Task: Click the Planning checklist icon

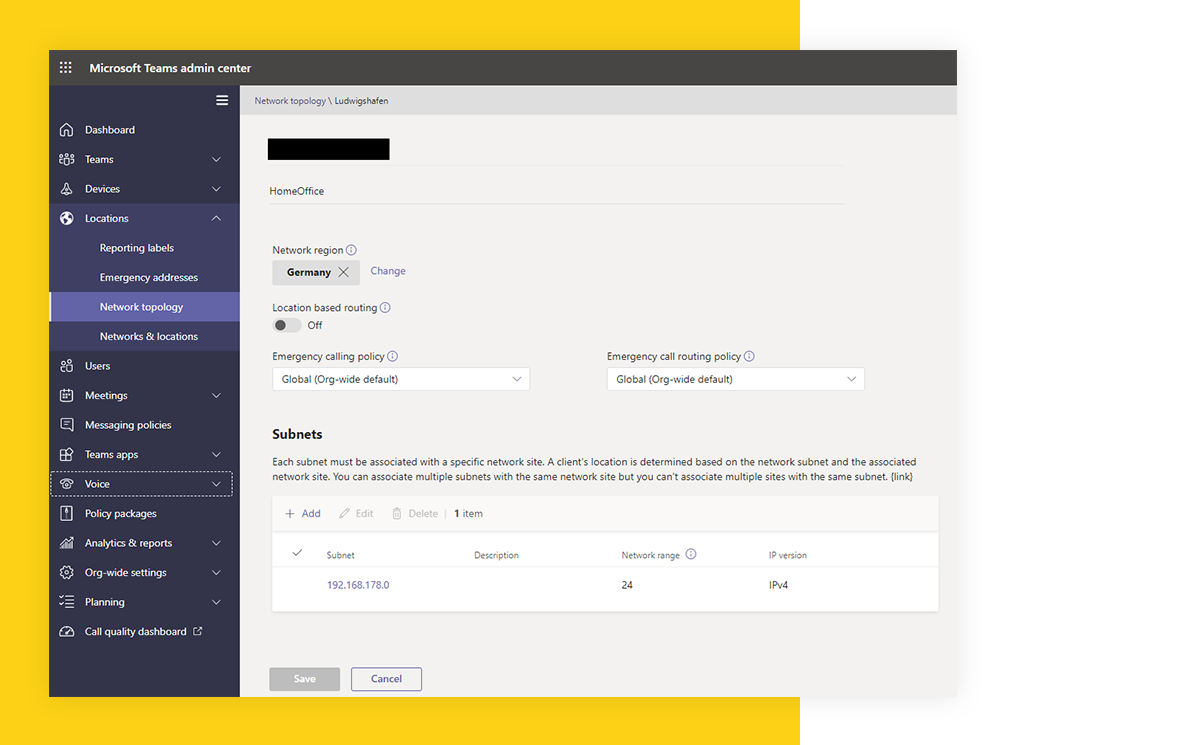Action: [x=67, y=602]
